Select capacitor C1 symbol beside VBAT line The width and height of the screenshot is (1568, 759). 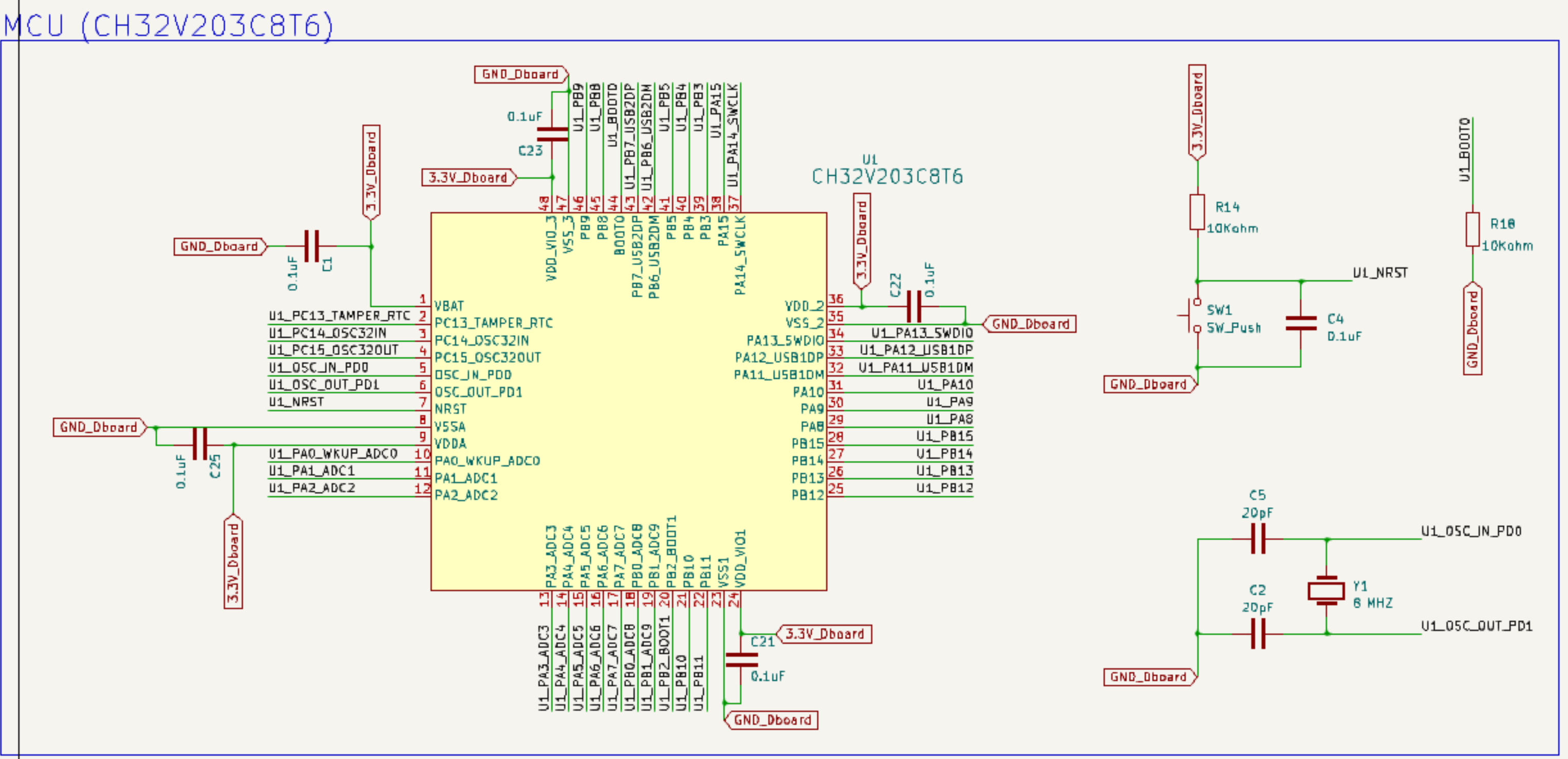(311, 246)
